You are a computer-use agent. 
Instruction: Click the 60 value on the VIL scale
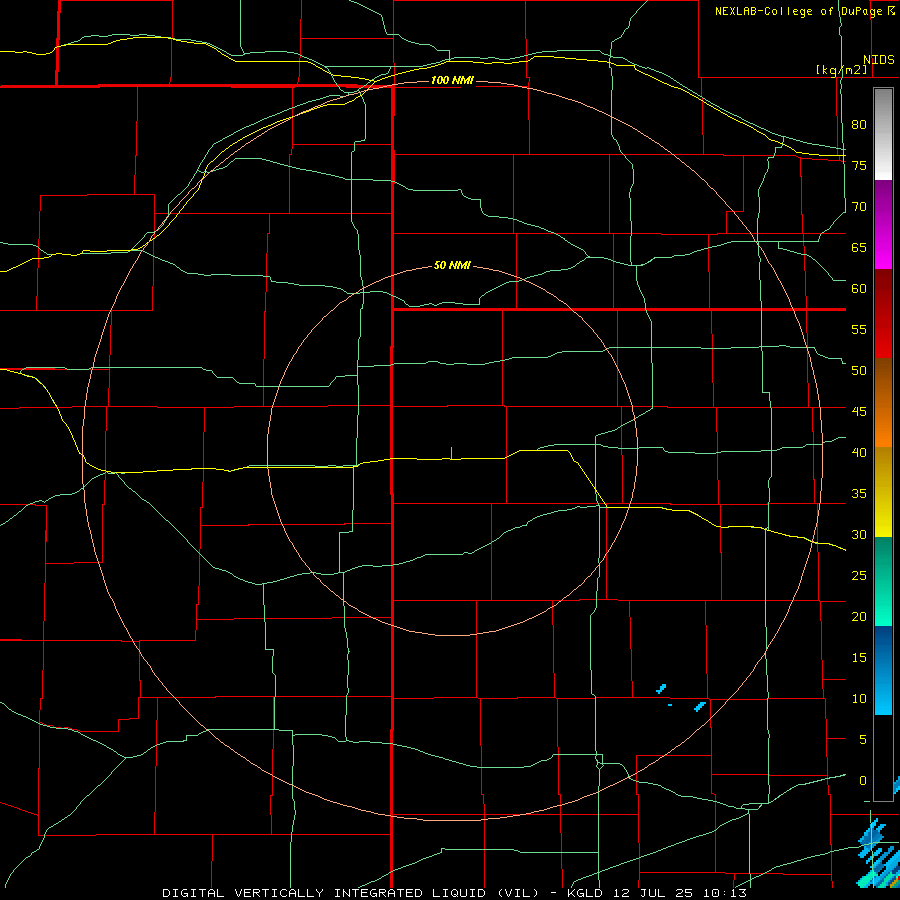(x=859, y=289)
